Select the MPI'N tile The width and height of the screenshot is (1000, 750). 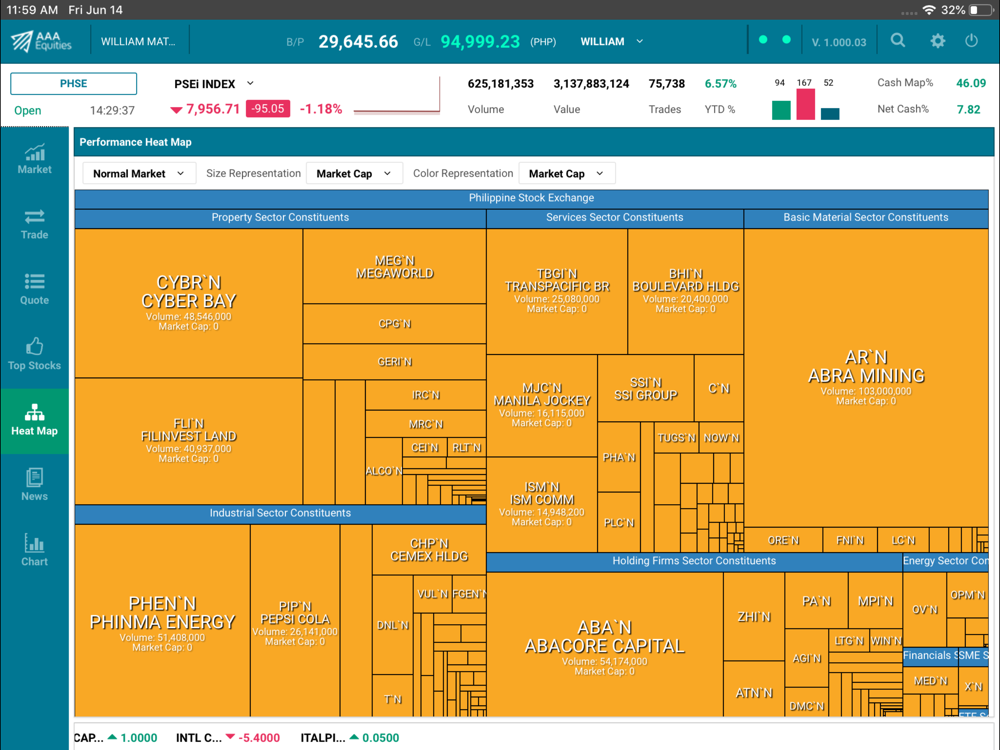pos(875,600)
